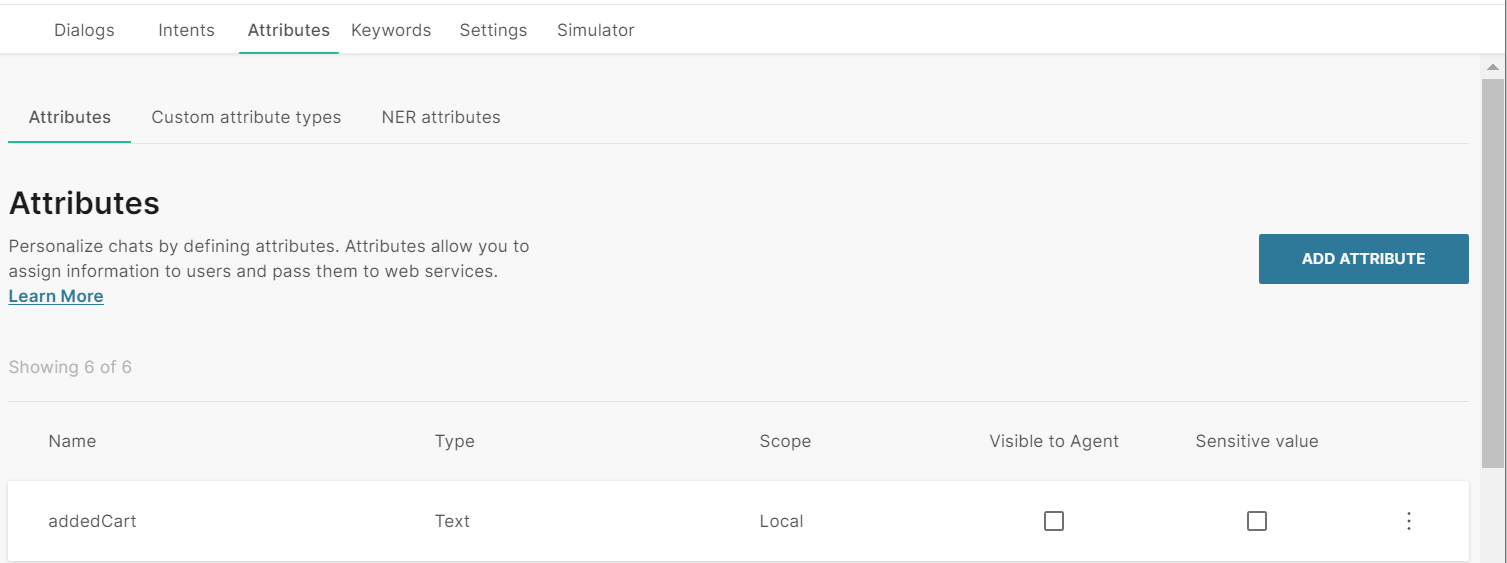Switch to the Intents tab
Screen dimensions: 1507x563
(x=186, y=30)
